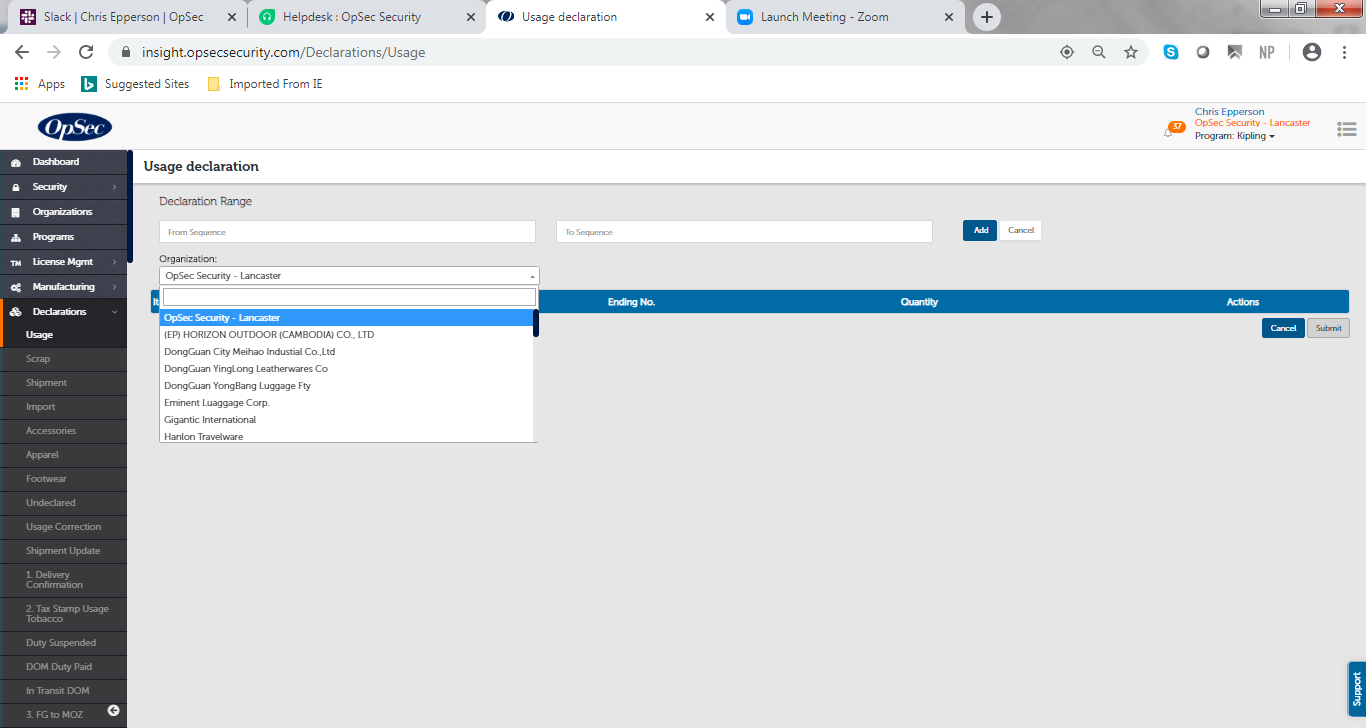Select OpSec Security - Lancaster option

point(346,318)
